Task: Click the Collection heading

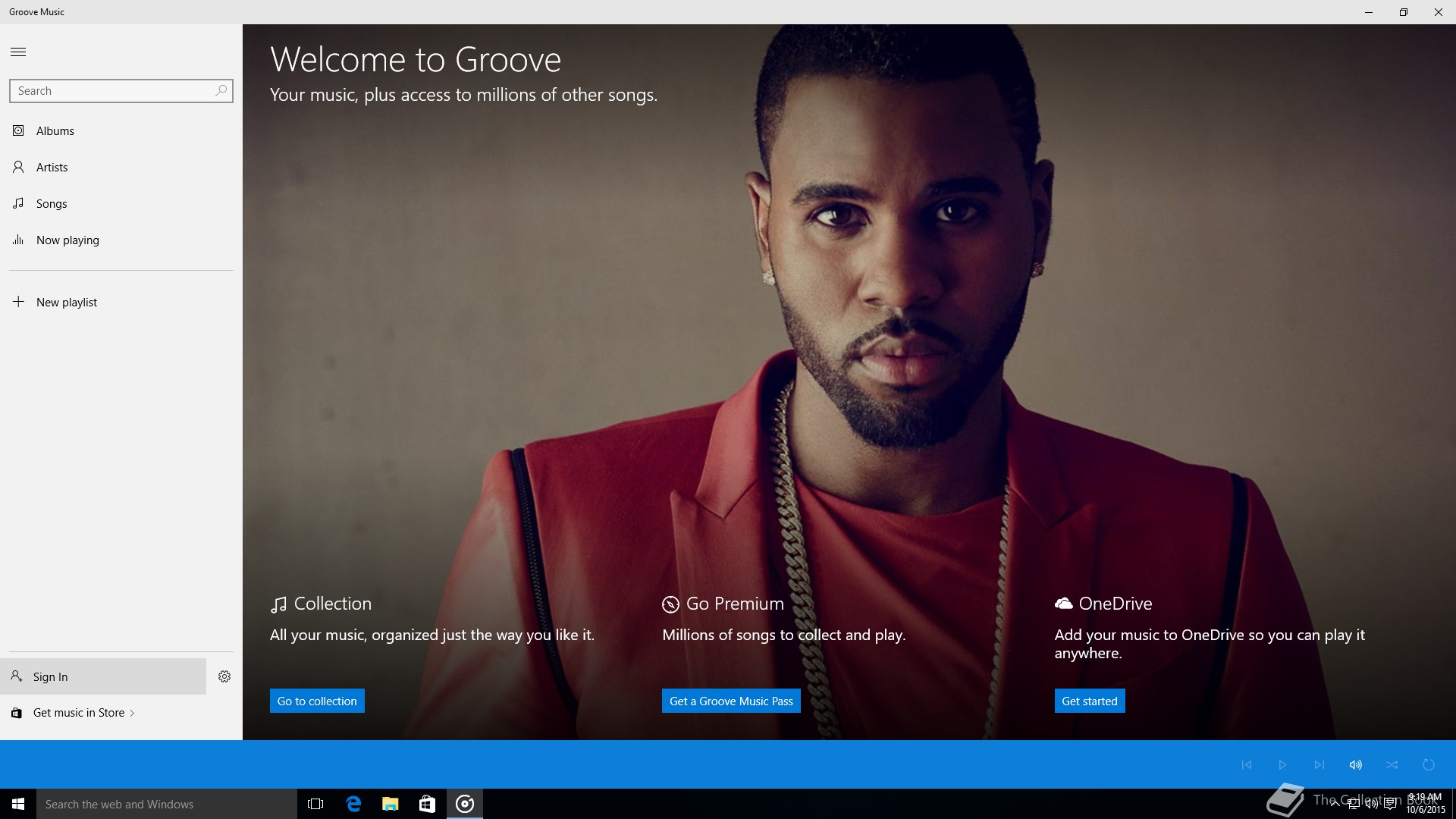Action: (x=332, y=604)
